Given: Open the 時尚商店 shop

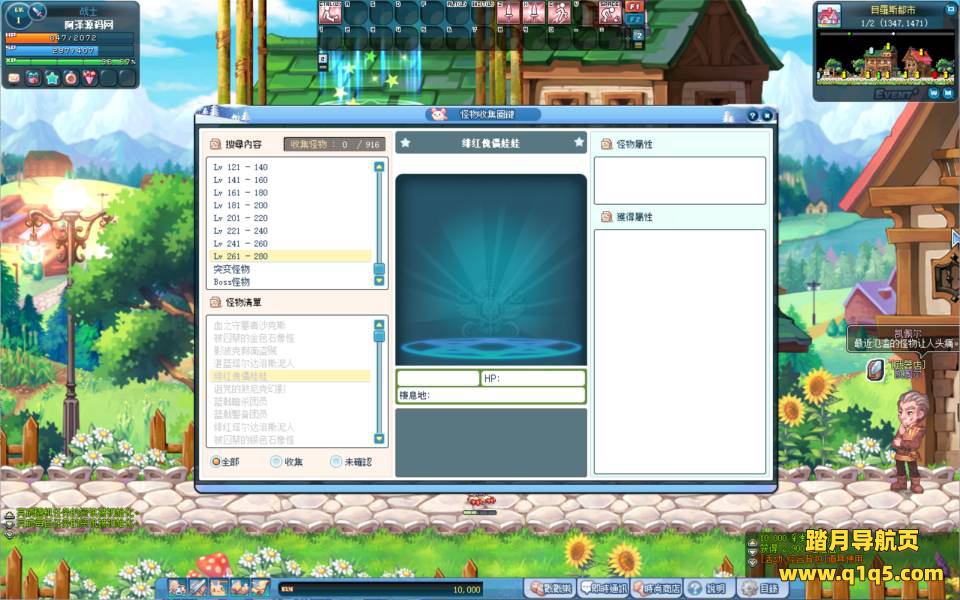Looking at the screenshot, I should [657, 588].
